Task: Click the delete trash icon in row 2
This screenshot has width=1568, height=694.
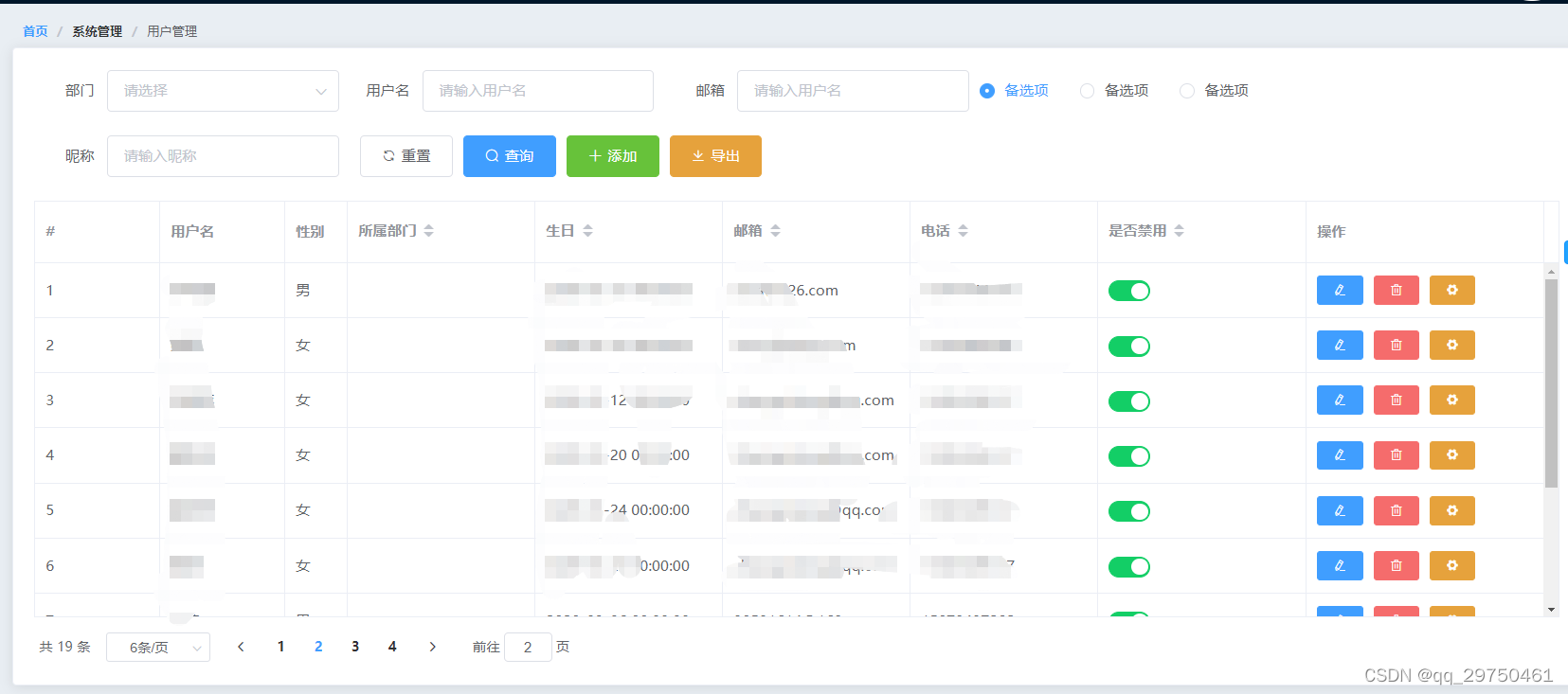Action: coord(1397,346)
